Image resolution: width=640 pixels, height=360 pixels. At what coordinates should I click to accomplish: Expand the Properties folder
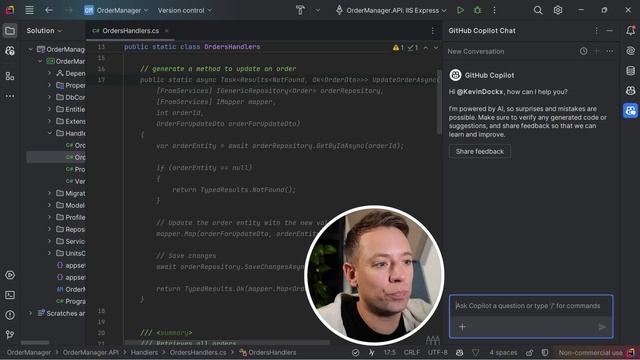click(x=49, y=85)
